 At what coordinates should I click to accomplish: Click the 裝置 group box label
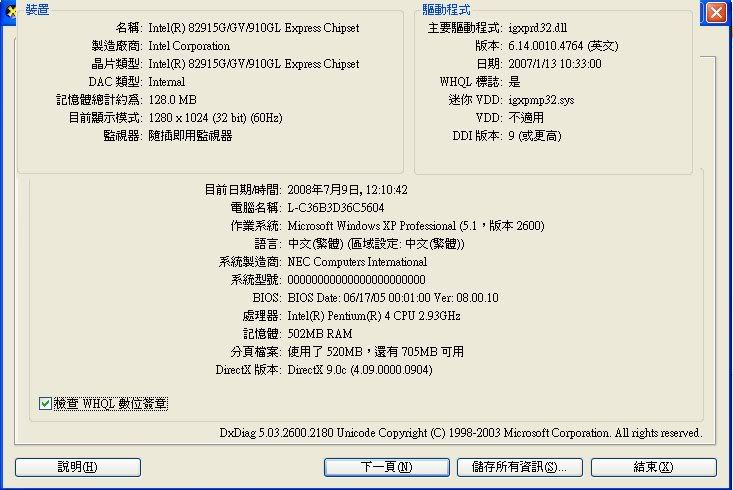pyautogui.click(x=37, y=9)
